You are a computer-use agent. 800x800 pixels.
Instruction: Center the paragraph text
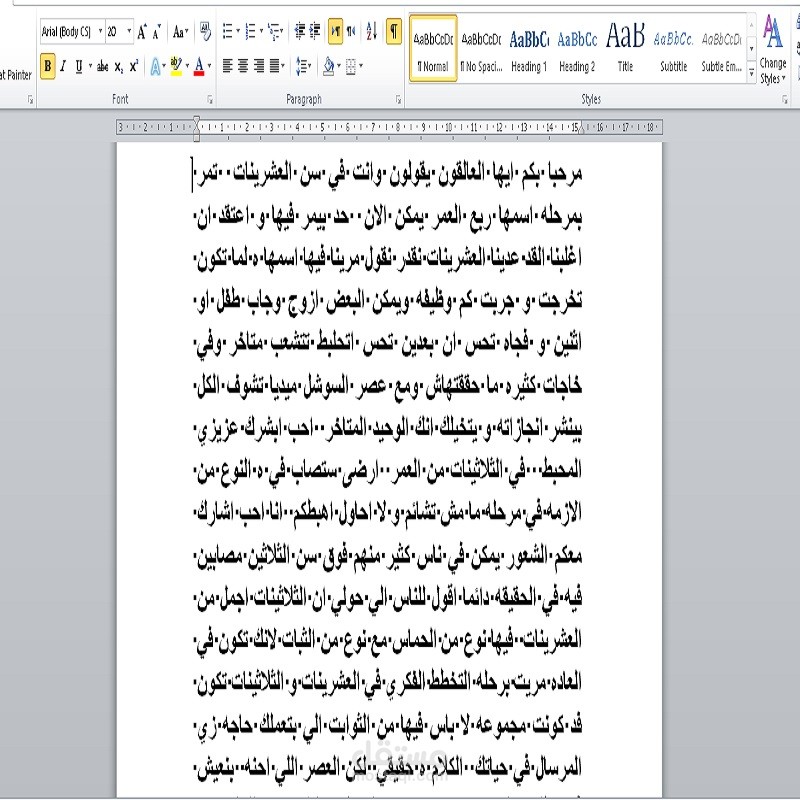(243, 66)
